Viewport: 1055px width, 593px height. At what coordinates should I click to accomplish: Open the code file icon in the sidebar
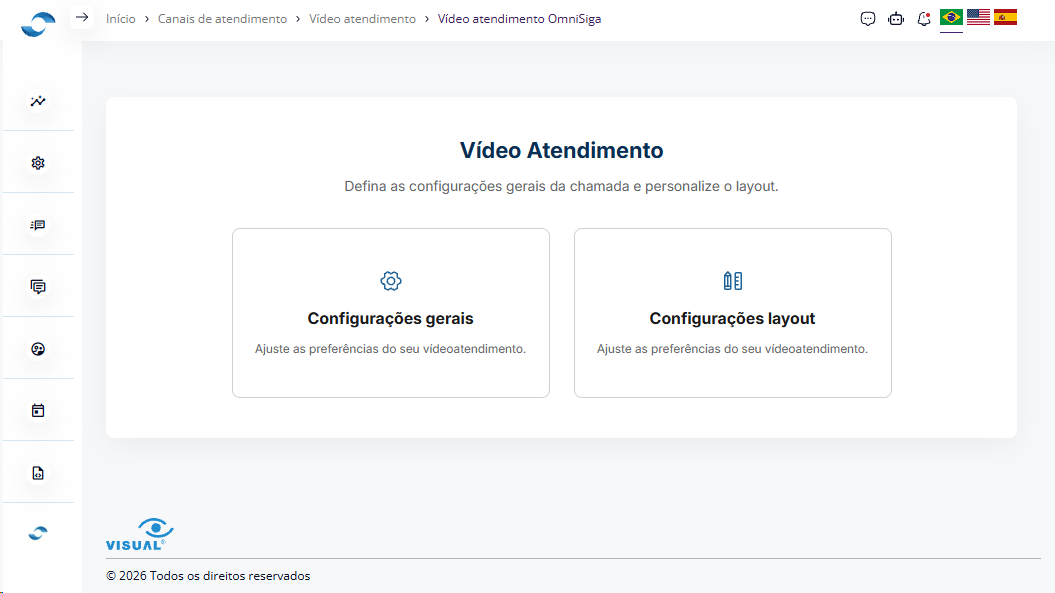tap(38, 473)
